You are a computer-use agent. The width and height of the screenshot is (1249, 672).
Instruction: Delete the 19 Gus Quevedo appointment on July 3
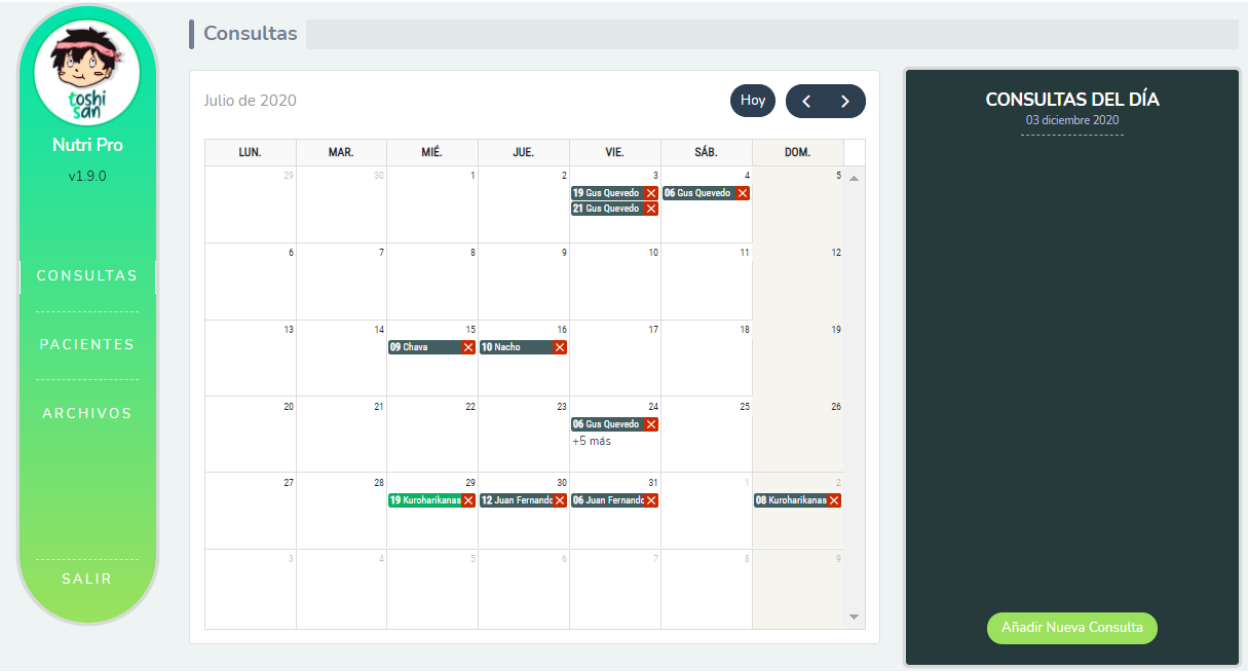651,193
